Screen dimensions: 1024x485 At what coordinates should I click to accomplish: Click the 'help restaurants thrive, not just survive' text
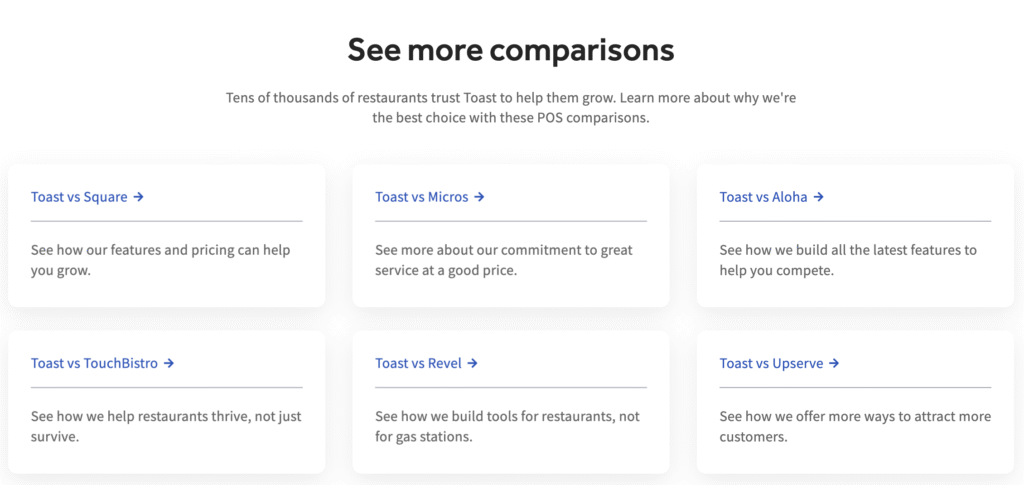(165, 426)
